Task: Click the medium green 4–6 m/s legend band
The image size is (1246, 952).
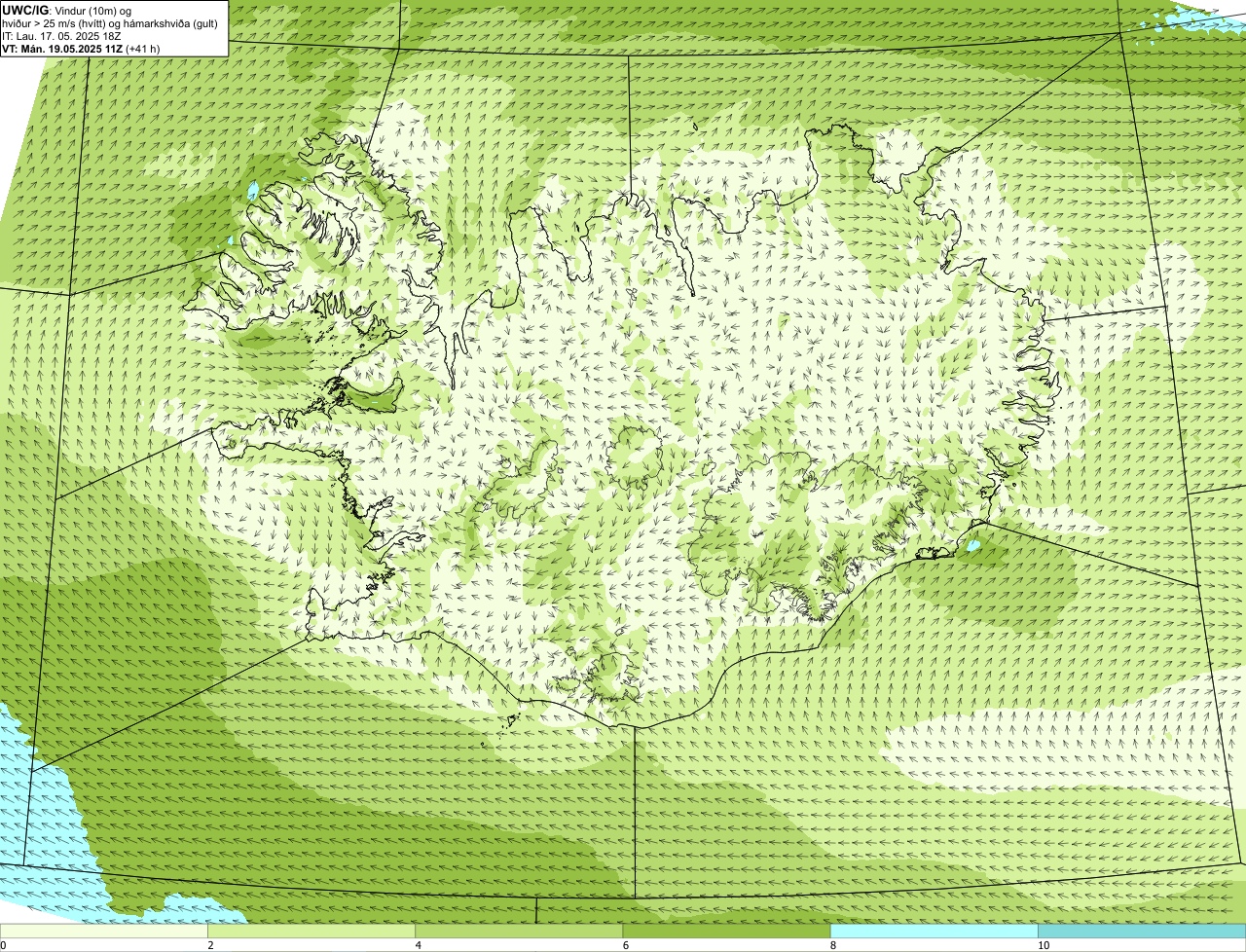Action: (519, 931)
